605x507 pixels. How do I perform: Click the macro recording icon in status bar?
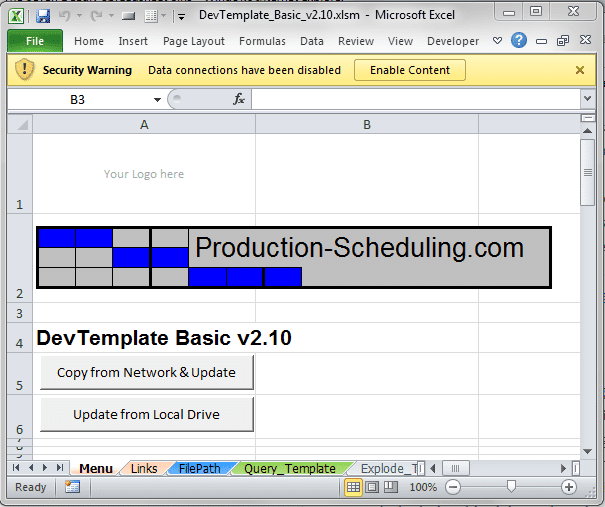(x=72, y=487)
